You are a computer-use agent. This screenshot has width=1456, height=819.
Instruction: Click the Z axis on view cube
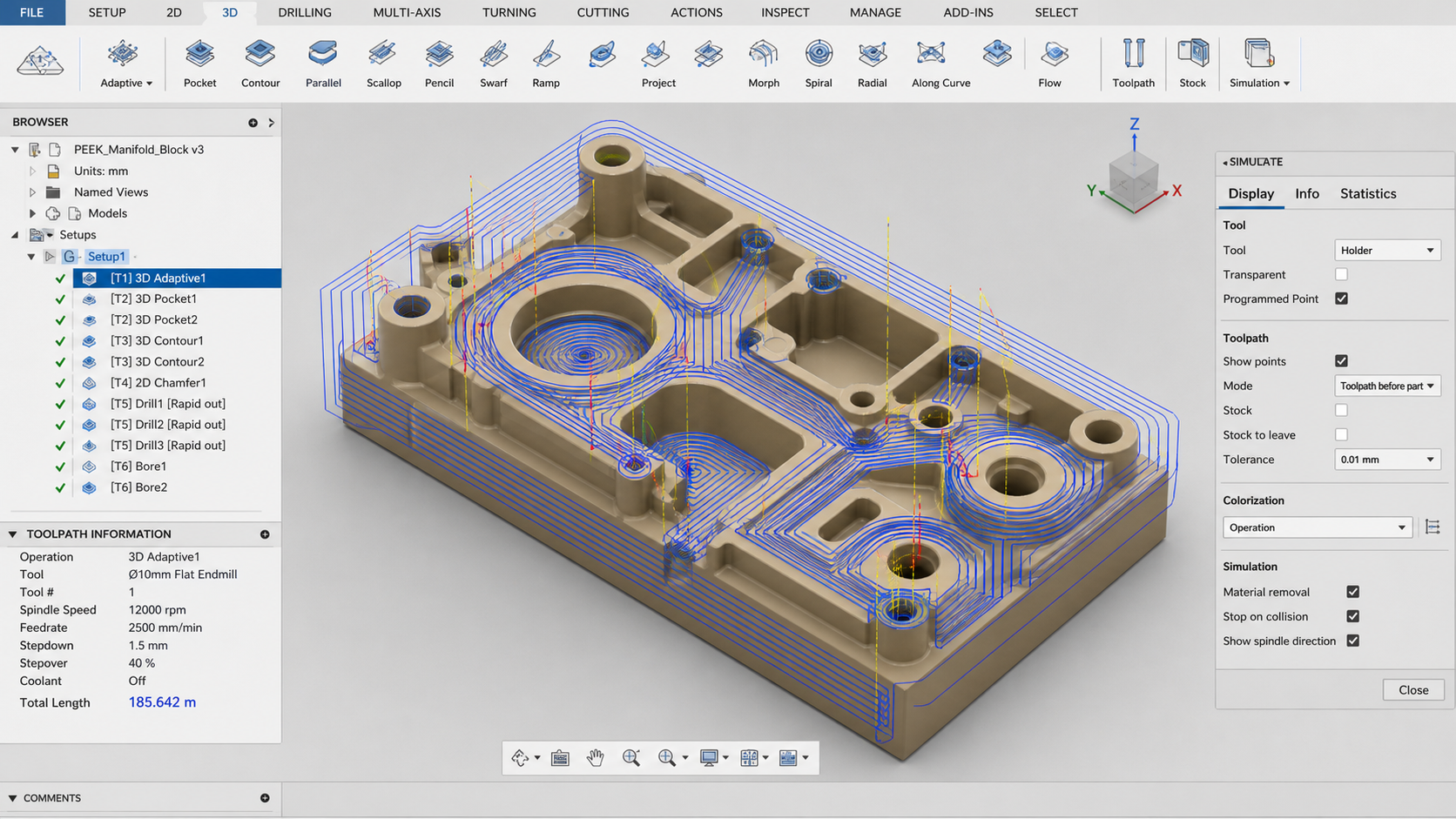coord(1135,124)
